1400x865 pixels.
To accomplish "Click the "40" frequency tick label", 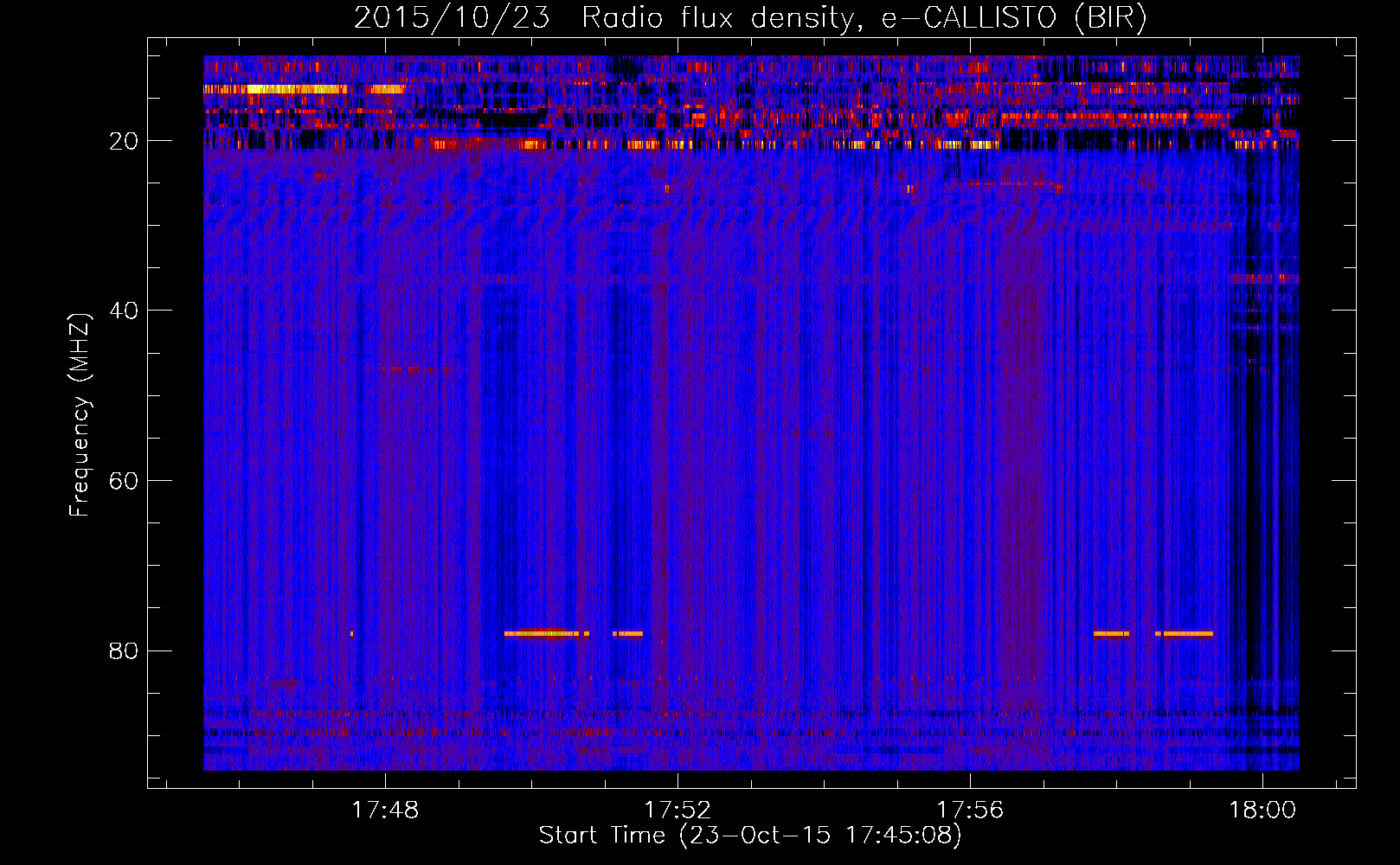I will point(124,311).
